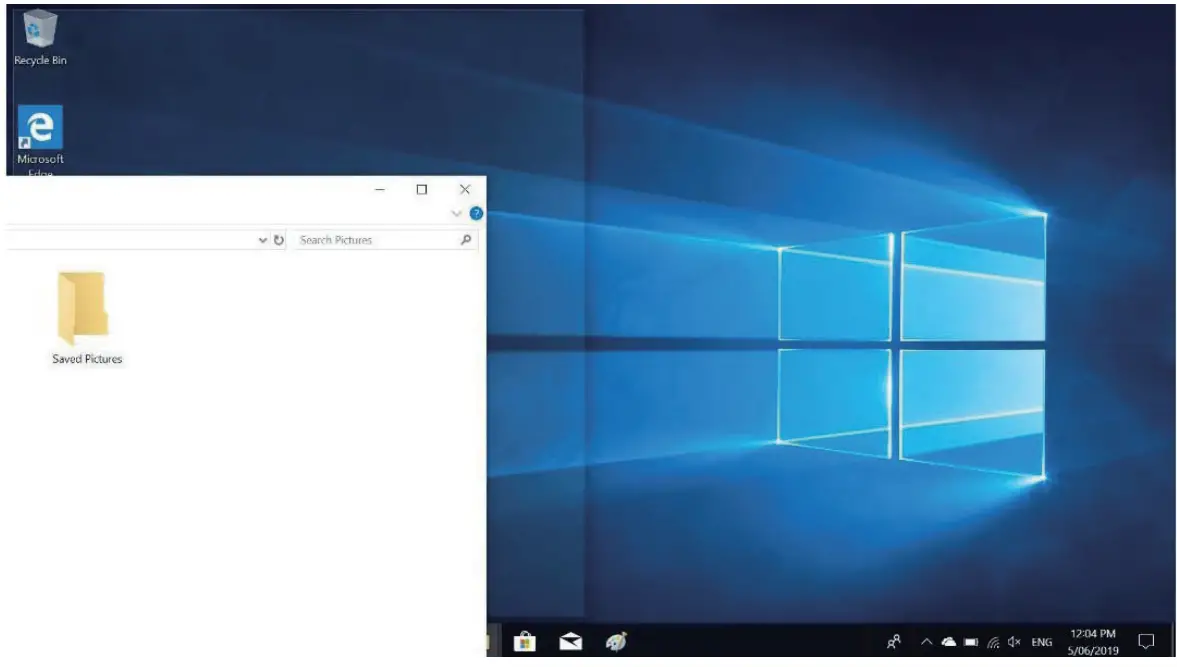Expand the address bar history dropdown

(x=264, y=239)
